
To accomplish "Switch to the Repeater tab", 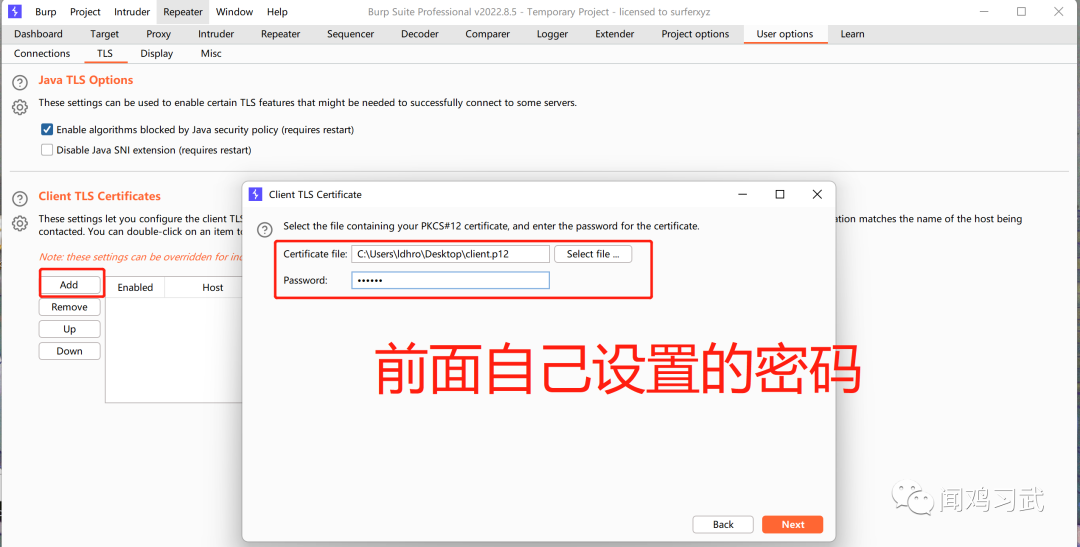I will coord(280,34).
